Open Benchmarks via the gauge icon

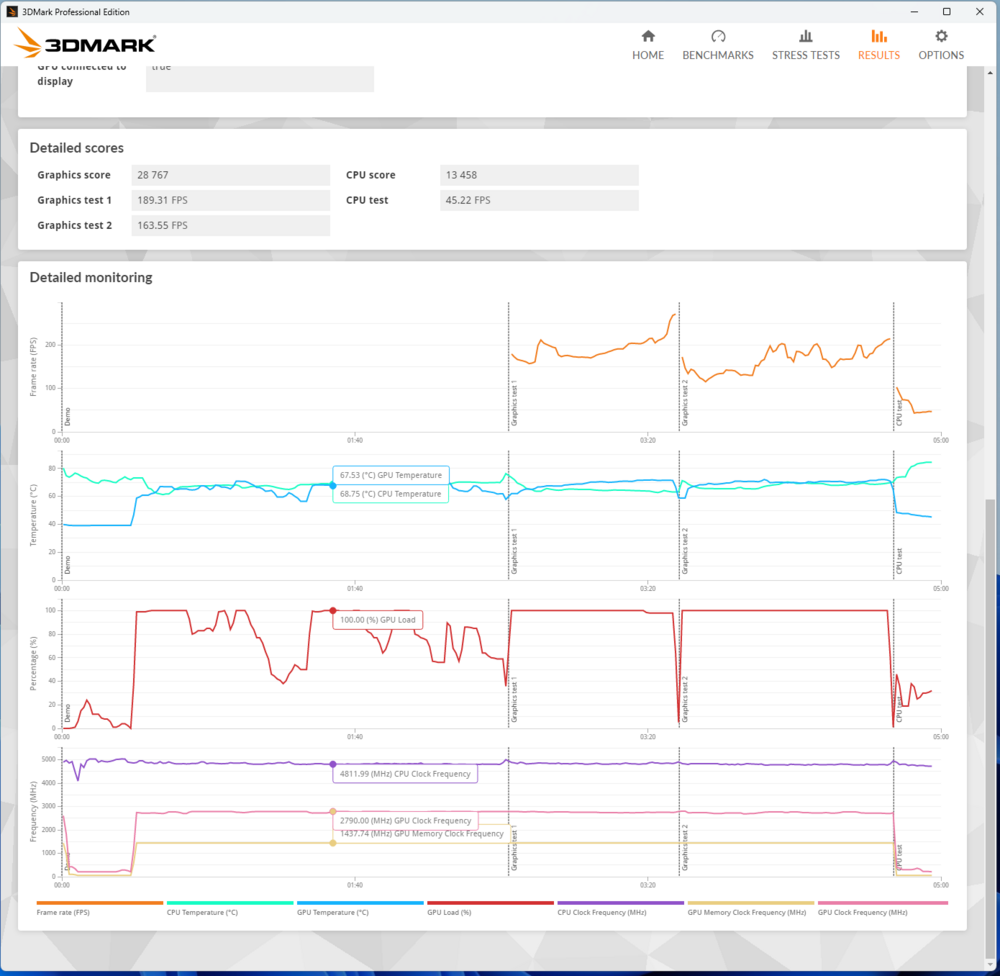[717, 36]
